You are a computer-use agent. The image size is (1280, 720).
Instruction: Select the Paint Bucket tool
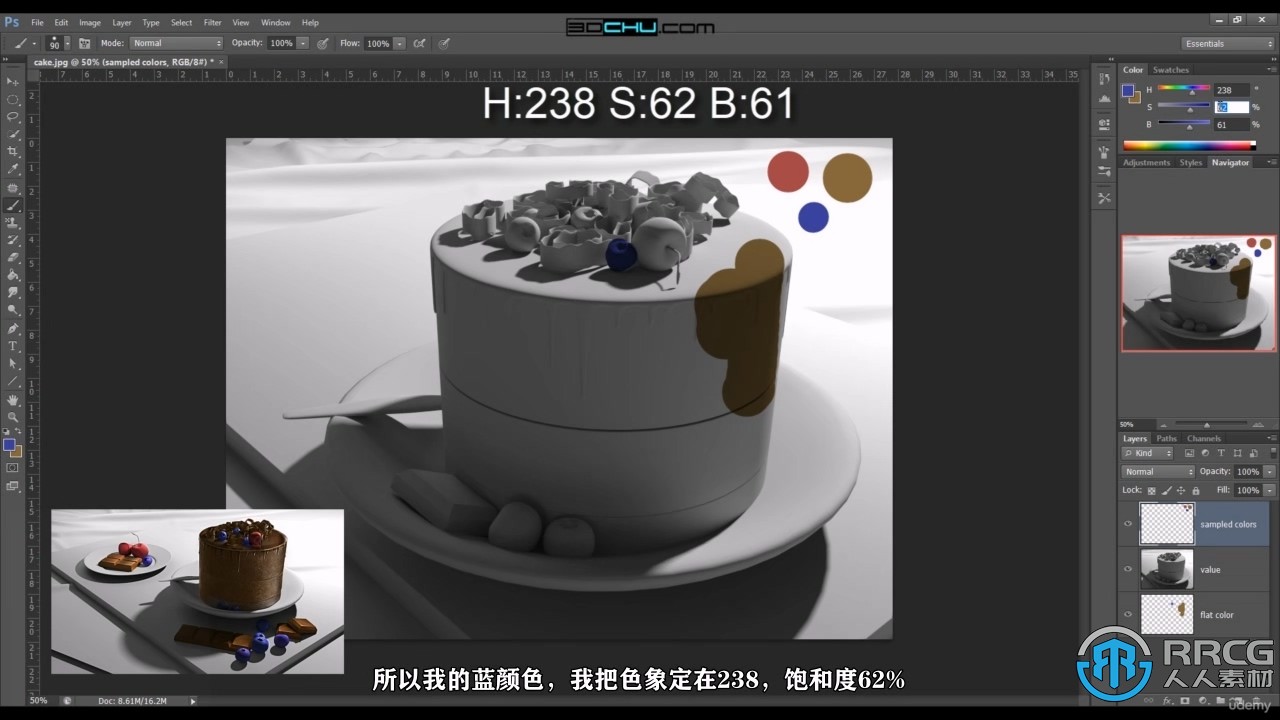tap(13, 275)
